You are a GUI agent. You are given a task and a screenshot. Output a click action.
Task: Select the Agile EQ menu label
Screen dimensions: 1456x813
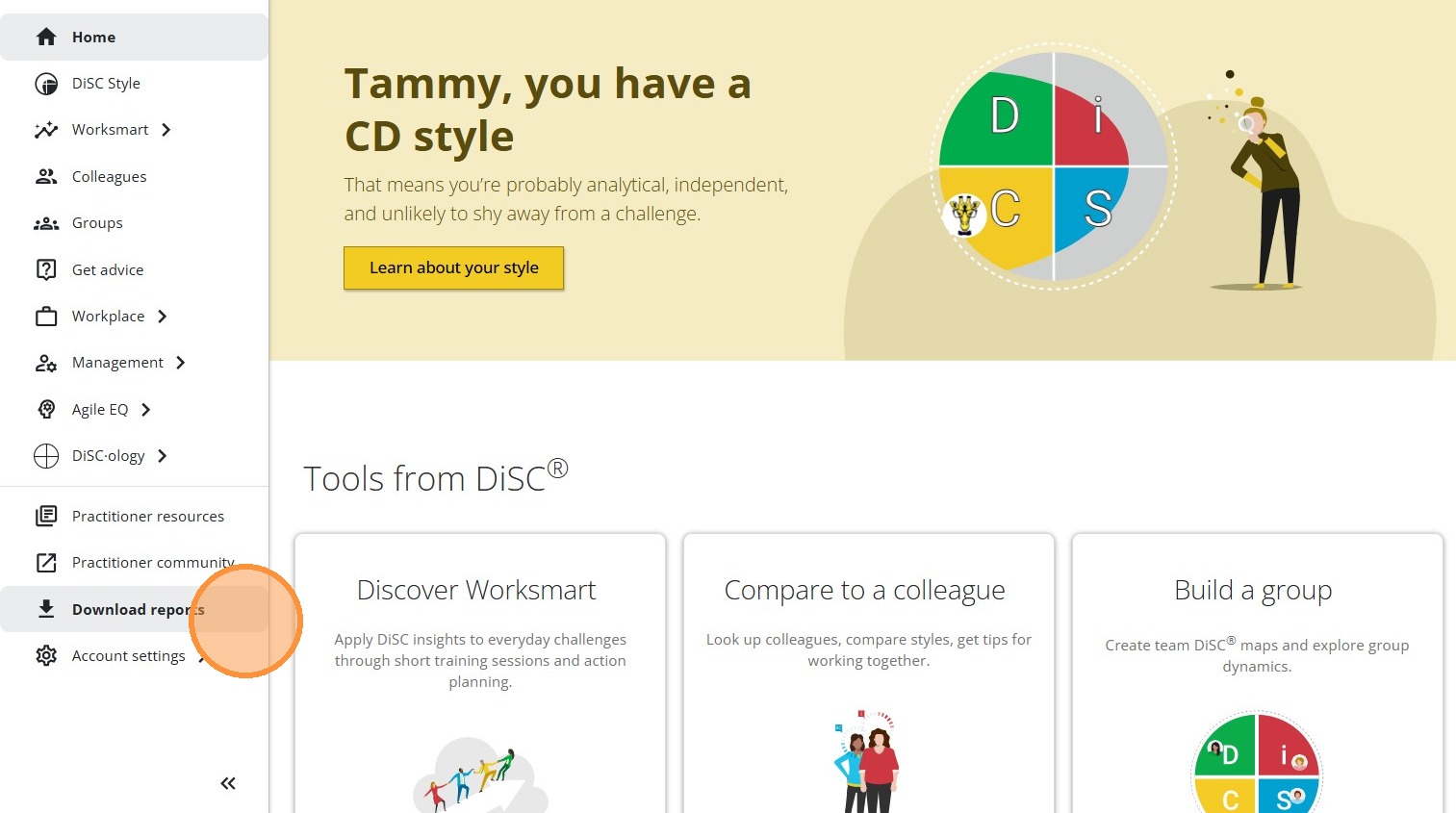pyautogui.click(x=100, y=410)
